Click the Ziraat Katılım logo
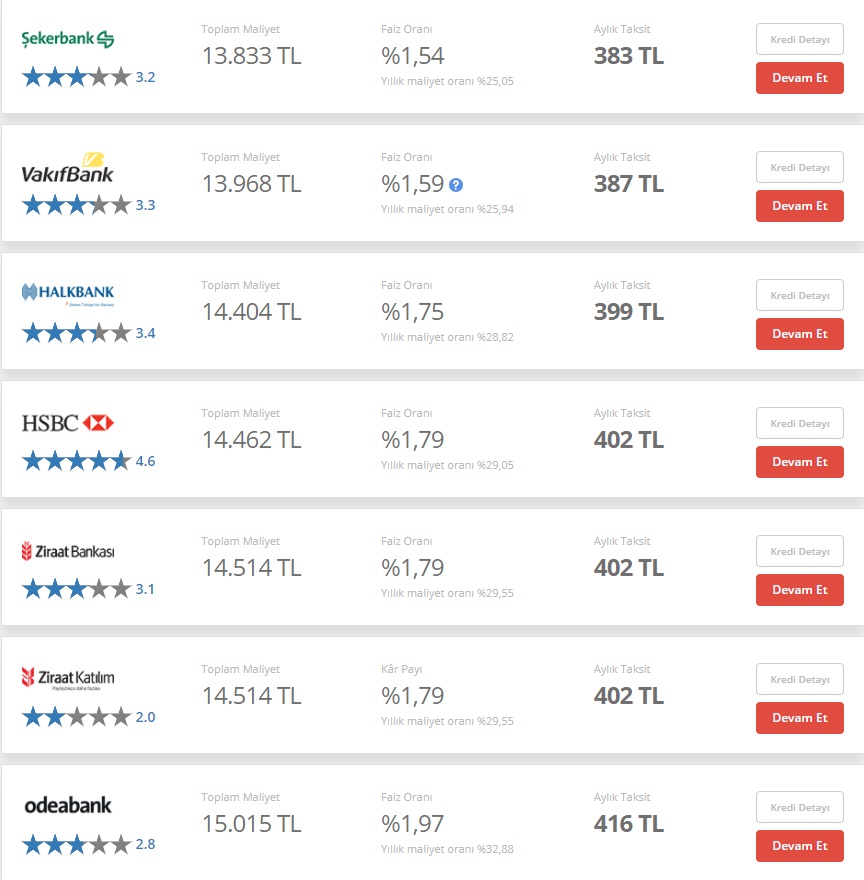 (68, 679)
